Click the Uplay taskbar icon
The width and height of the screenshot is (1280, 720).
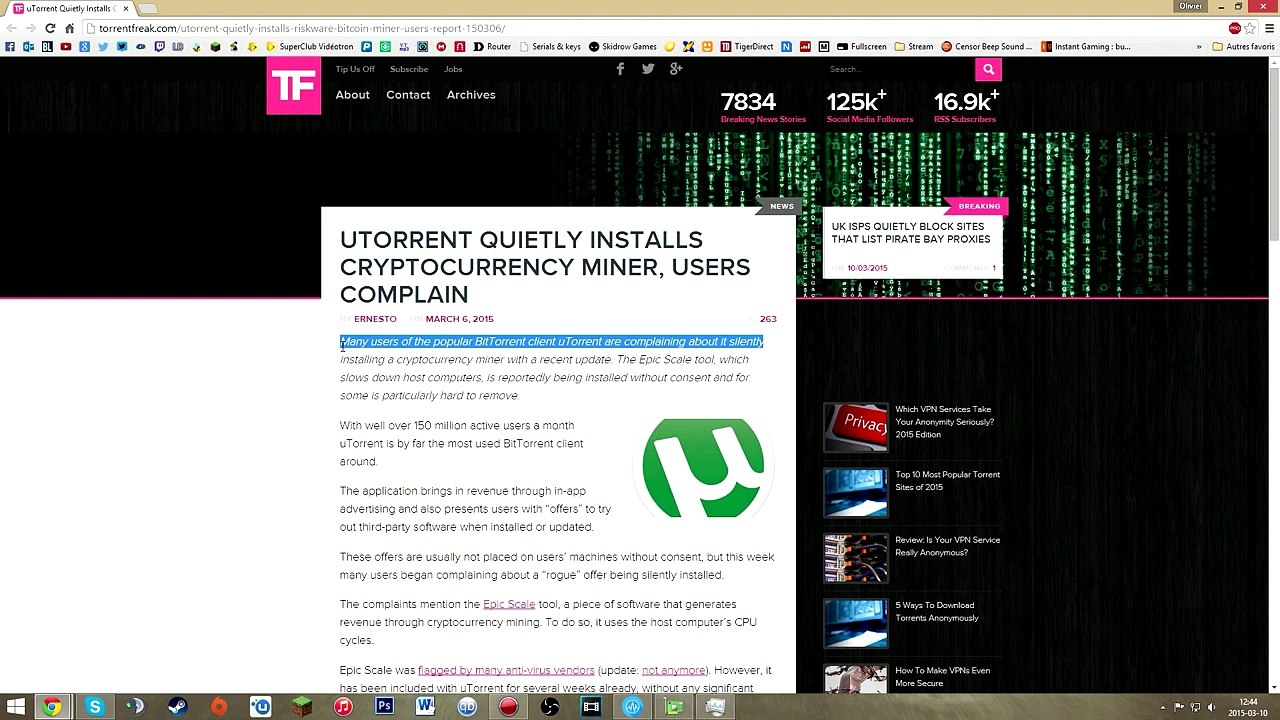click(x=260, y=707)
